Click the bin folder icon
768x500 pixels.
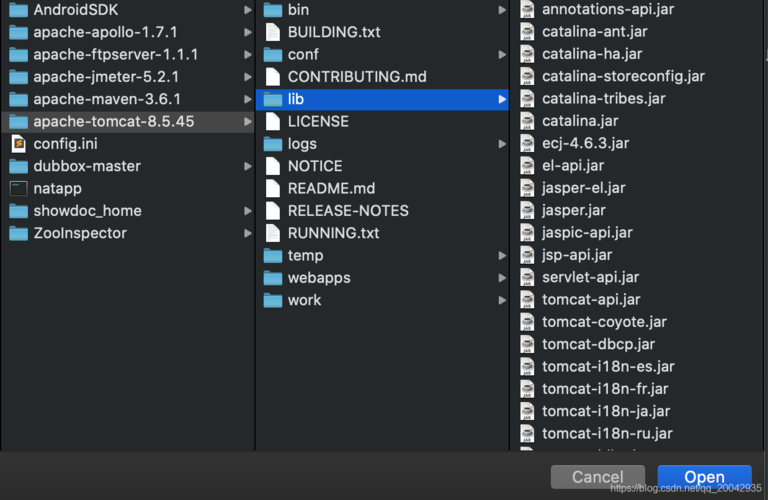273,10
